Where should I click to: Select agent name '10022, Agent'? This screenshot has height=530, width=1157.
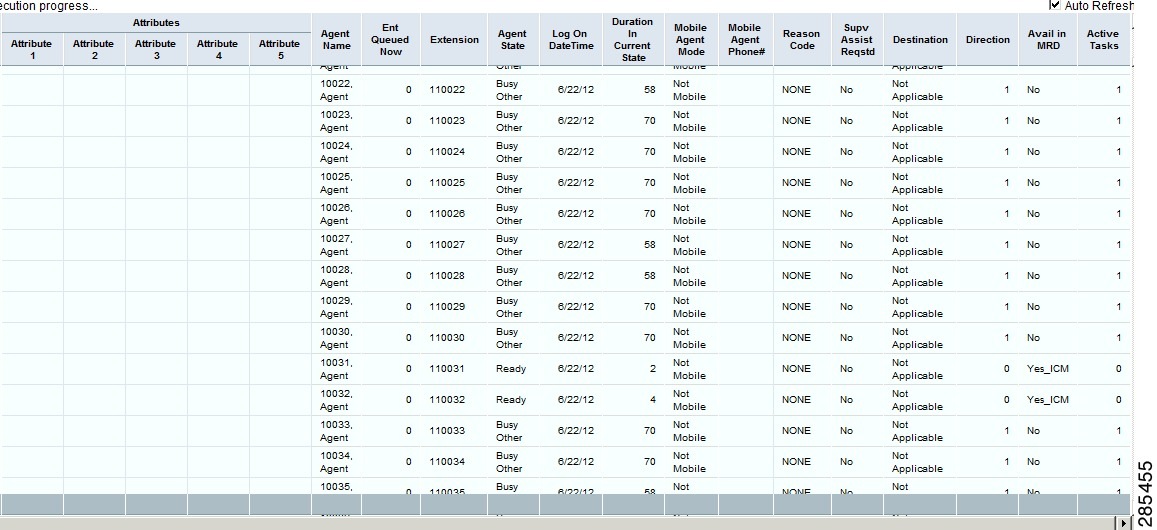pyautogui.click(x=336, y=90)
